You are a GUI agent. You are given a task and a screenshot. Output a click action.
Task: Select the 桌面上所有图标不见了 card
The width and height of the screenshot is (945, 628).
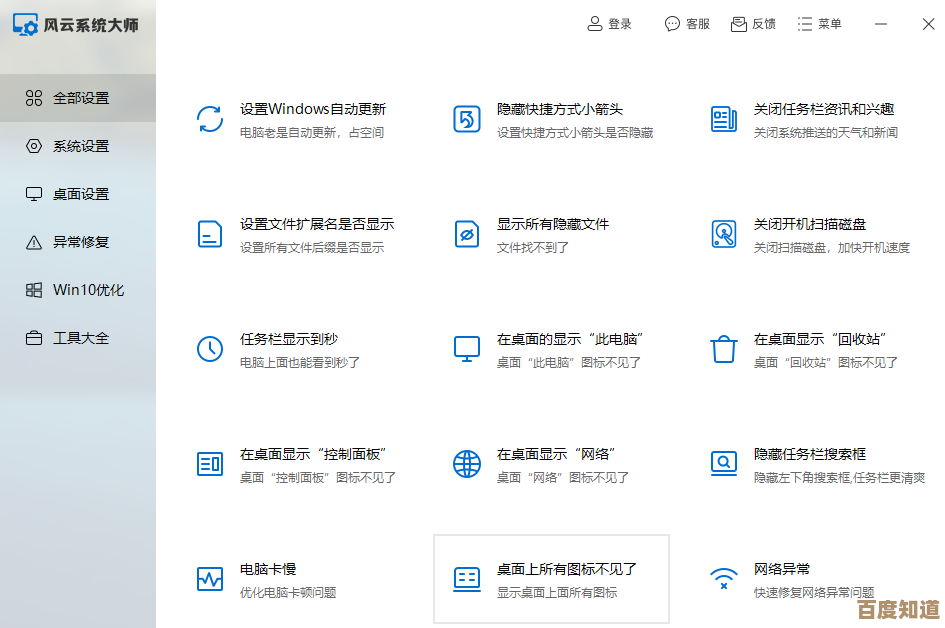coord(551,579)
